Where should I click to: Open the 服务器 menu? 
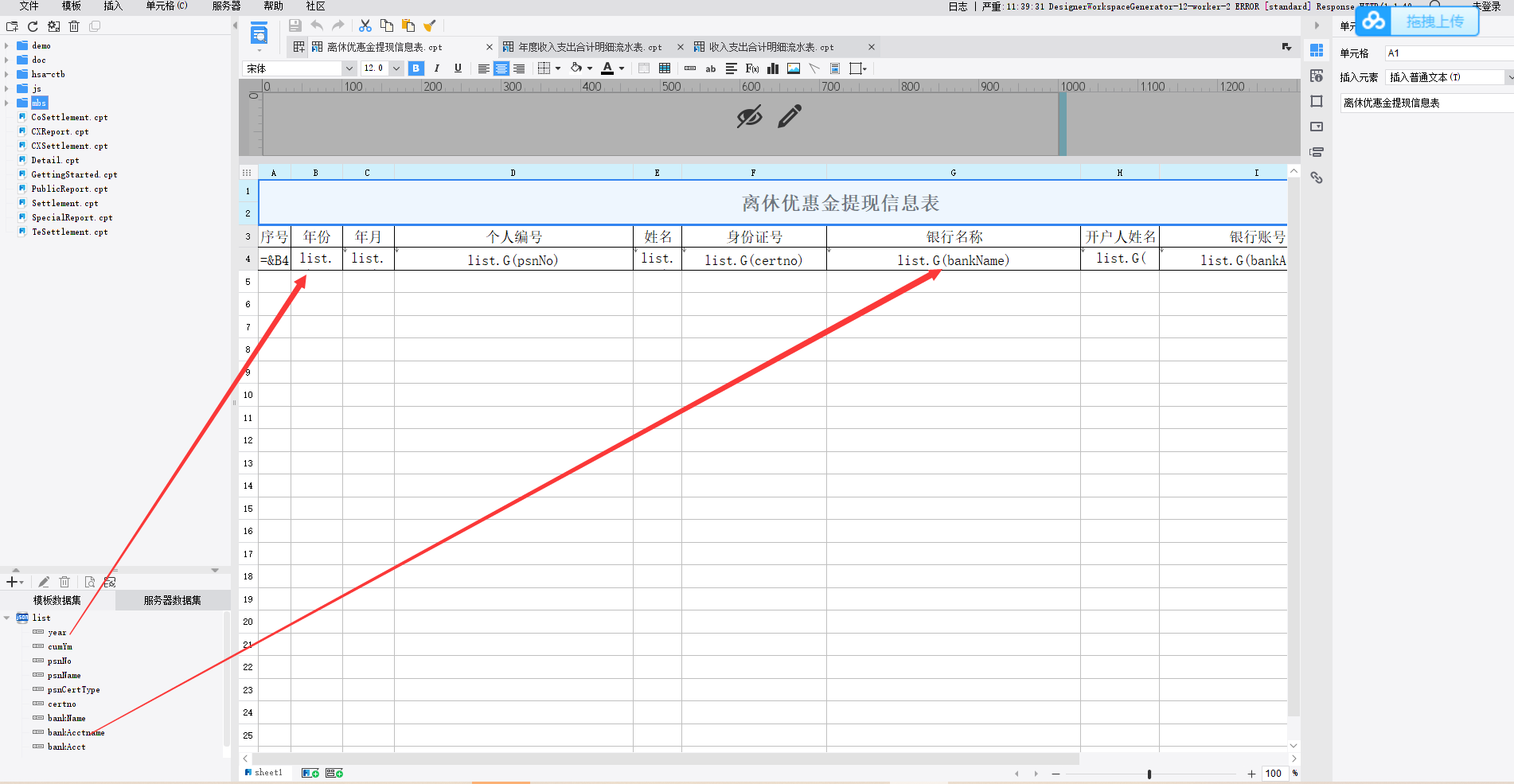227,6
